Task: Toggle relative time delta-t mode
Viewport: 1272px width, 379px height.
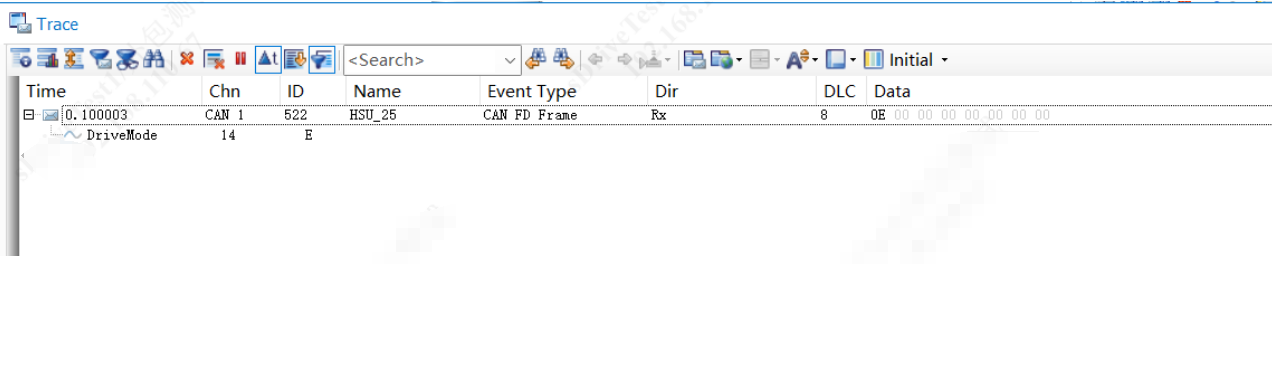Action: 267,59
